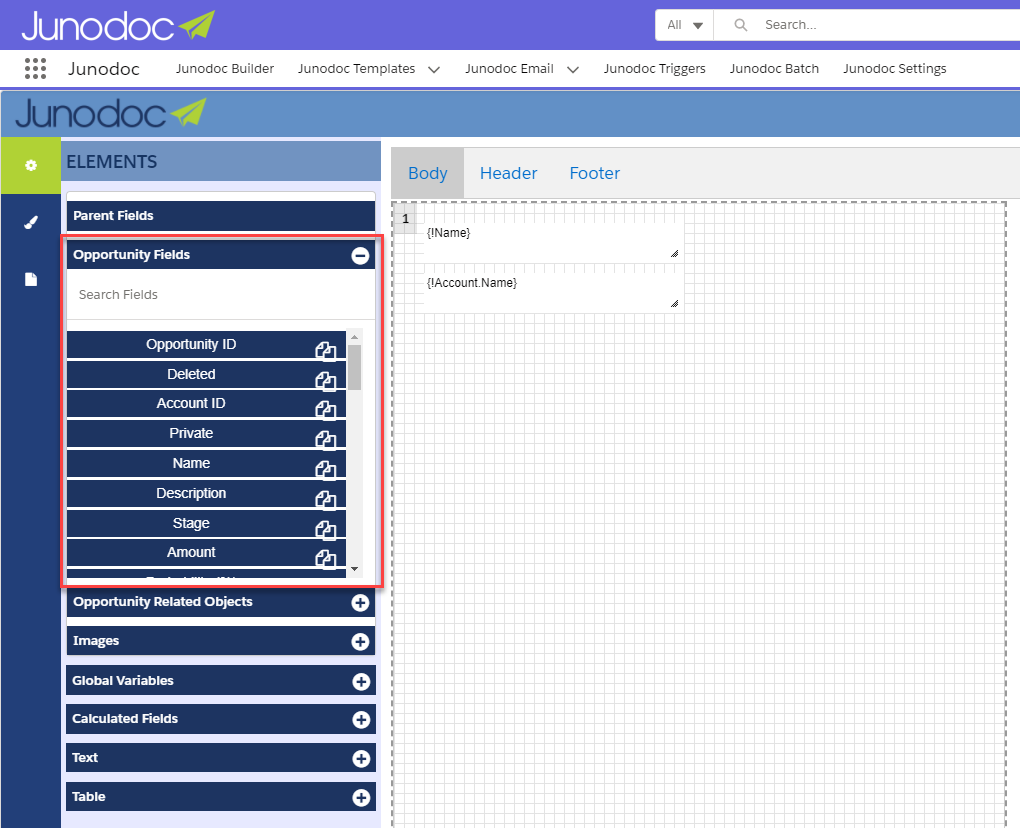Click the field list scroll-down arrow
Viewport: 1020px width, 828px height.
(355, 569)
